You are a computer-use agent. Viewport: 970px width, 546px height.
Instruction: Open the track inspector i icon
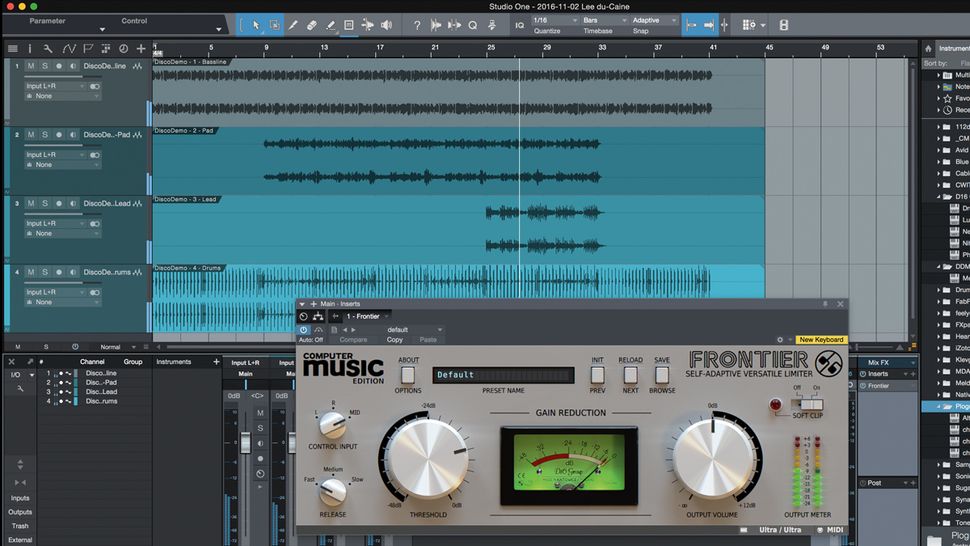30,48
